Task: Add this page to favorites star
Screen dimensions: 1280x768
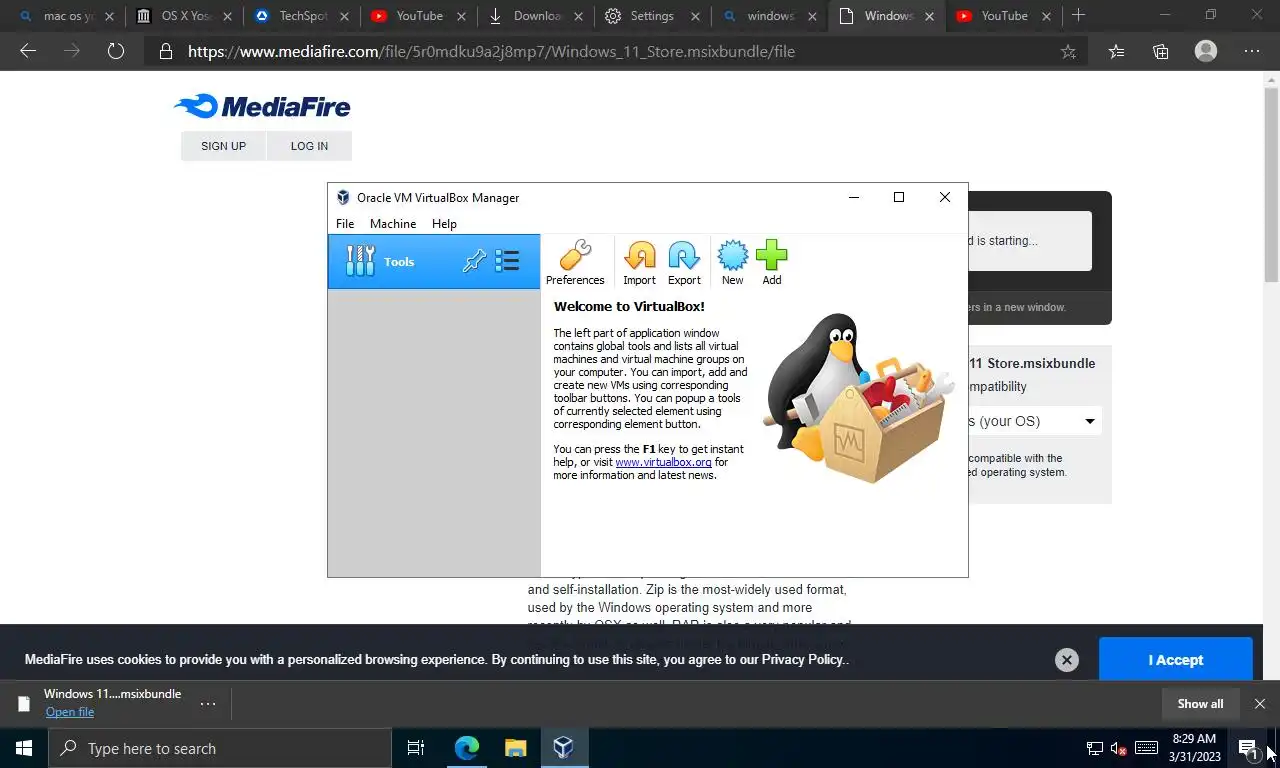Action: [1068, 52]
